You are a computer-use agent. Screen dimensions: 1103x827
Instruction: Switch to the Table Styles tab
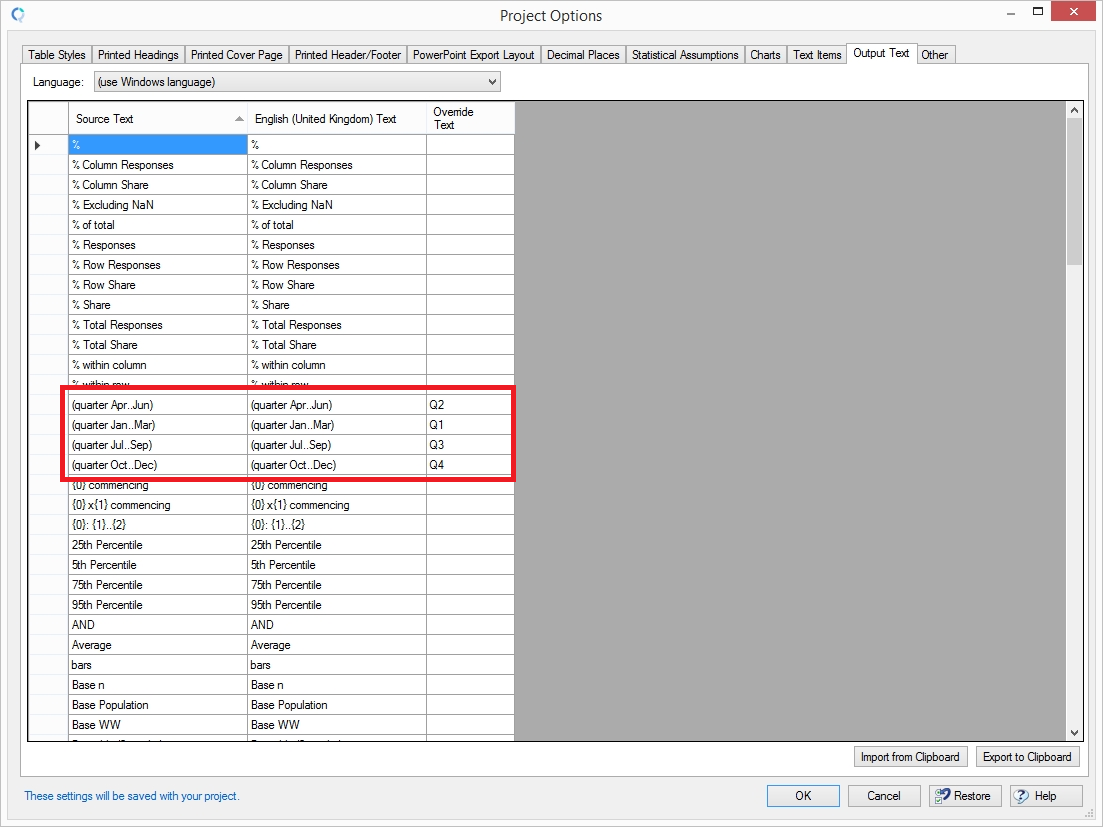[56, 55]
